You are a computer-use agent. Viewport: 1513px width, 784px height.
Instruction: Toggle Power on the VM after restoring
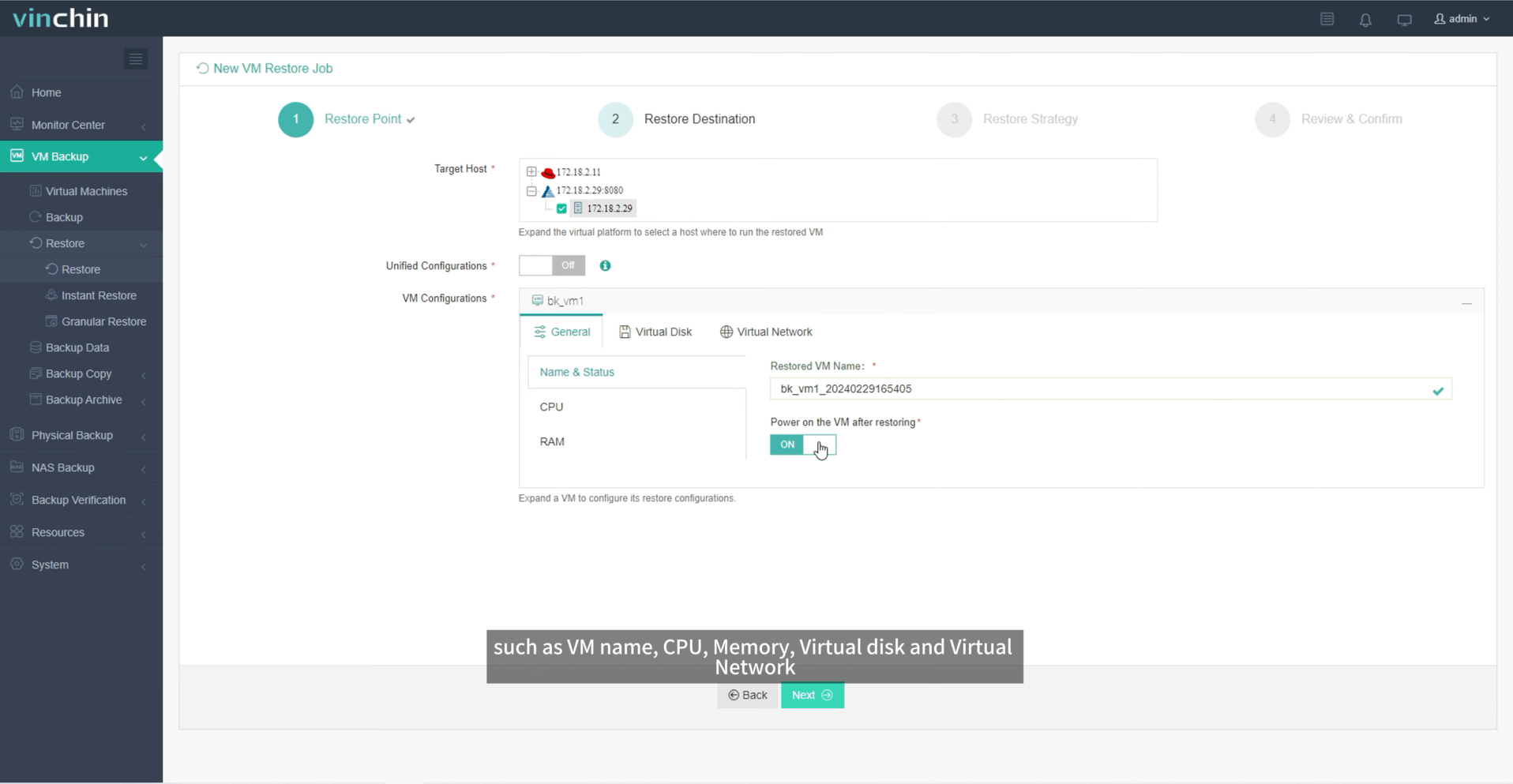[803, 445]
